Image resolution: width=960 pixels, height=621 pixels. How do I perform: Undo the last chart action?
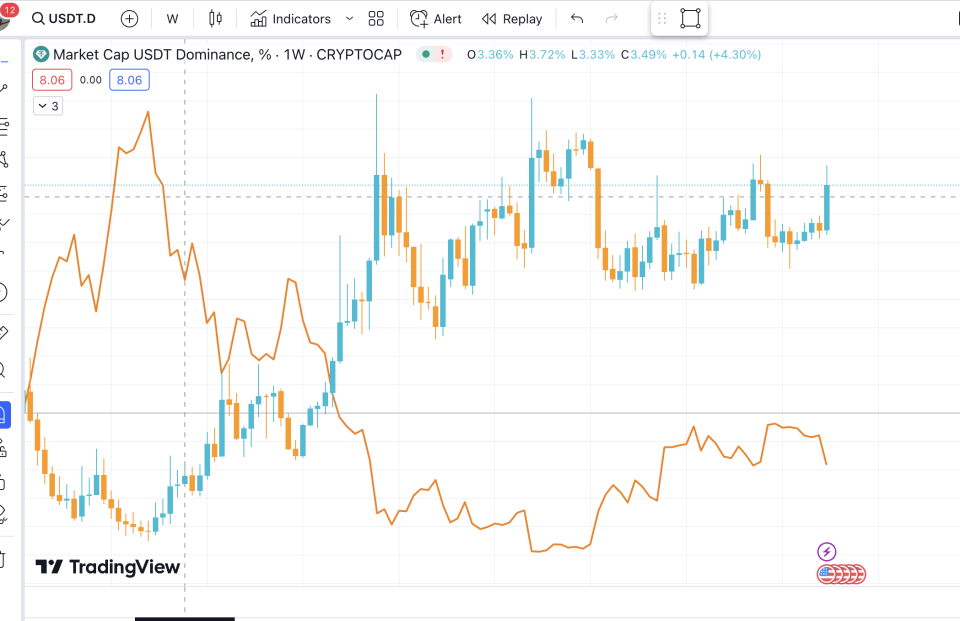[x=576, y=19]
